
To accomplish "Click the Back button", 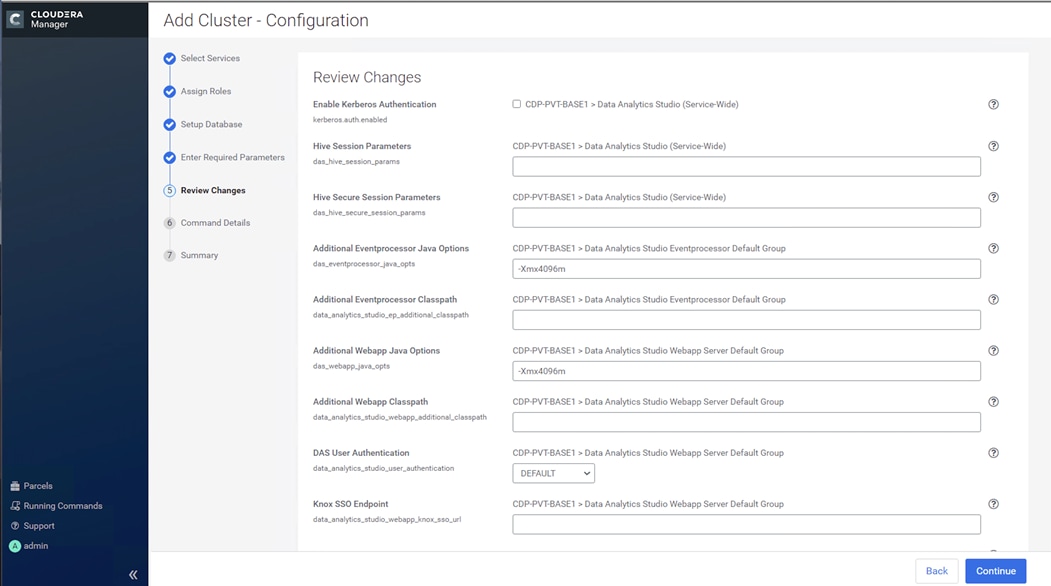I will tap(936, 571).
